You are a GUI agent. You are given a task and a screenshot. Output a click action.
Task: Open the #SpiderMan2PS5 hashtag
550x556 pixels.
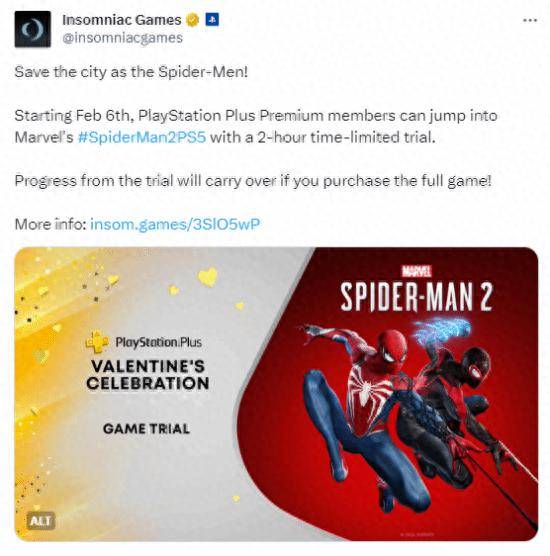point(142,137)
